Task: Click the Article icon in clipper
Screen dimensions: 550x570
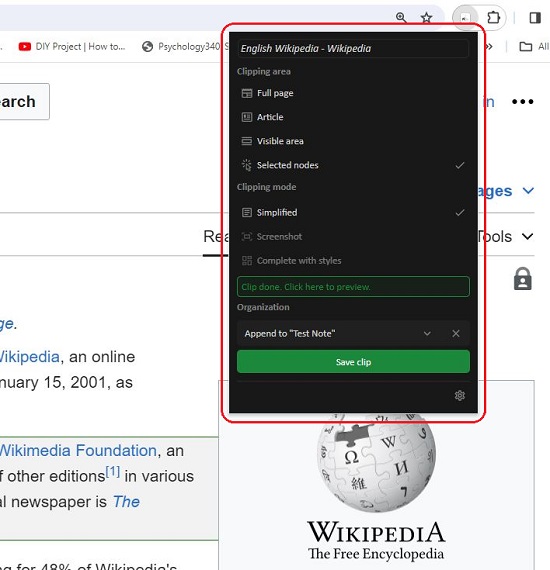Action: [x=247, y=117]
